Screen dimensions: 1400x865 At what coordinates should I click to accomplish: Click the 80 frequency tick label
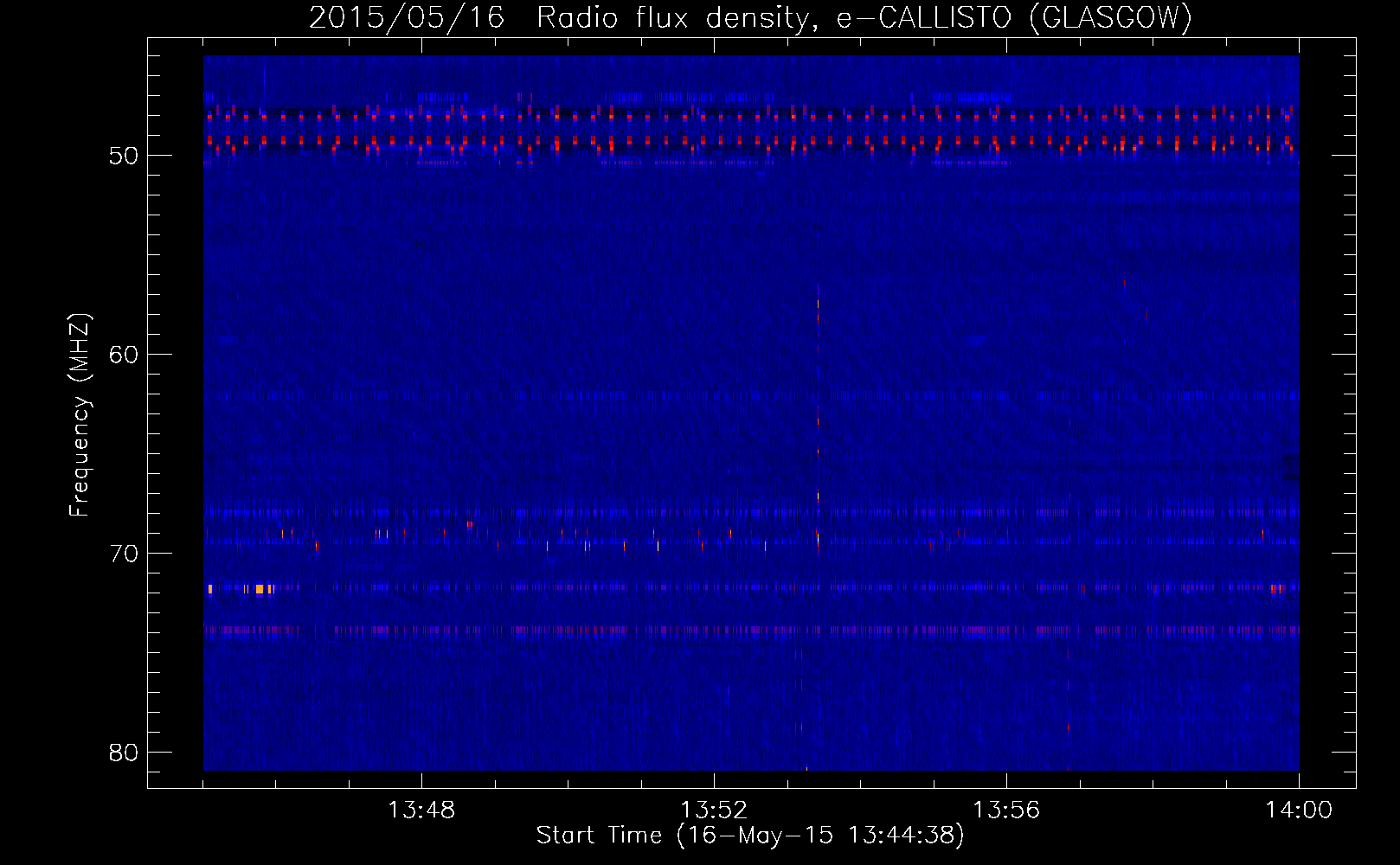point(124,753)
